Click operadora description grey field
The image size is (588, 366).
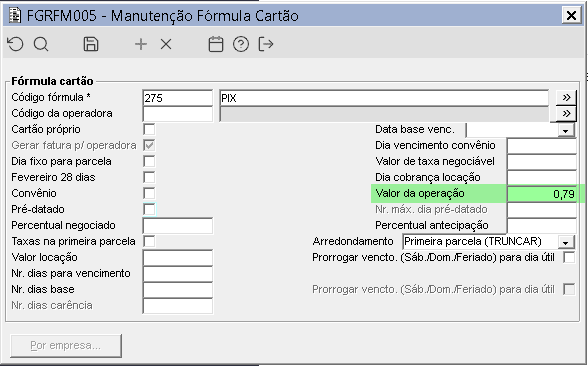384,114
